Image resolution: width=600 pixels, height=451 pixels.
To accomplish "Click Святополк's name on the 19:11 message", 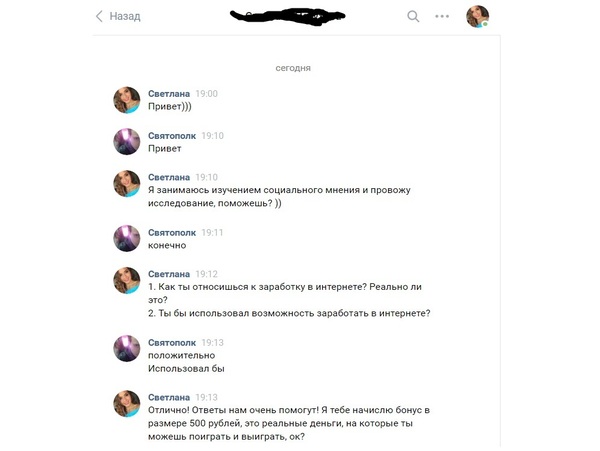I will tap(172, 233).
